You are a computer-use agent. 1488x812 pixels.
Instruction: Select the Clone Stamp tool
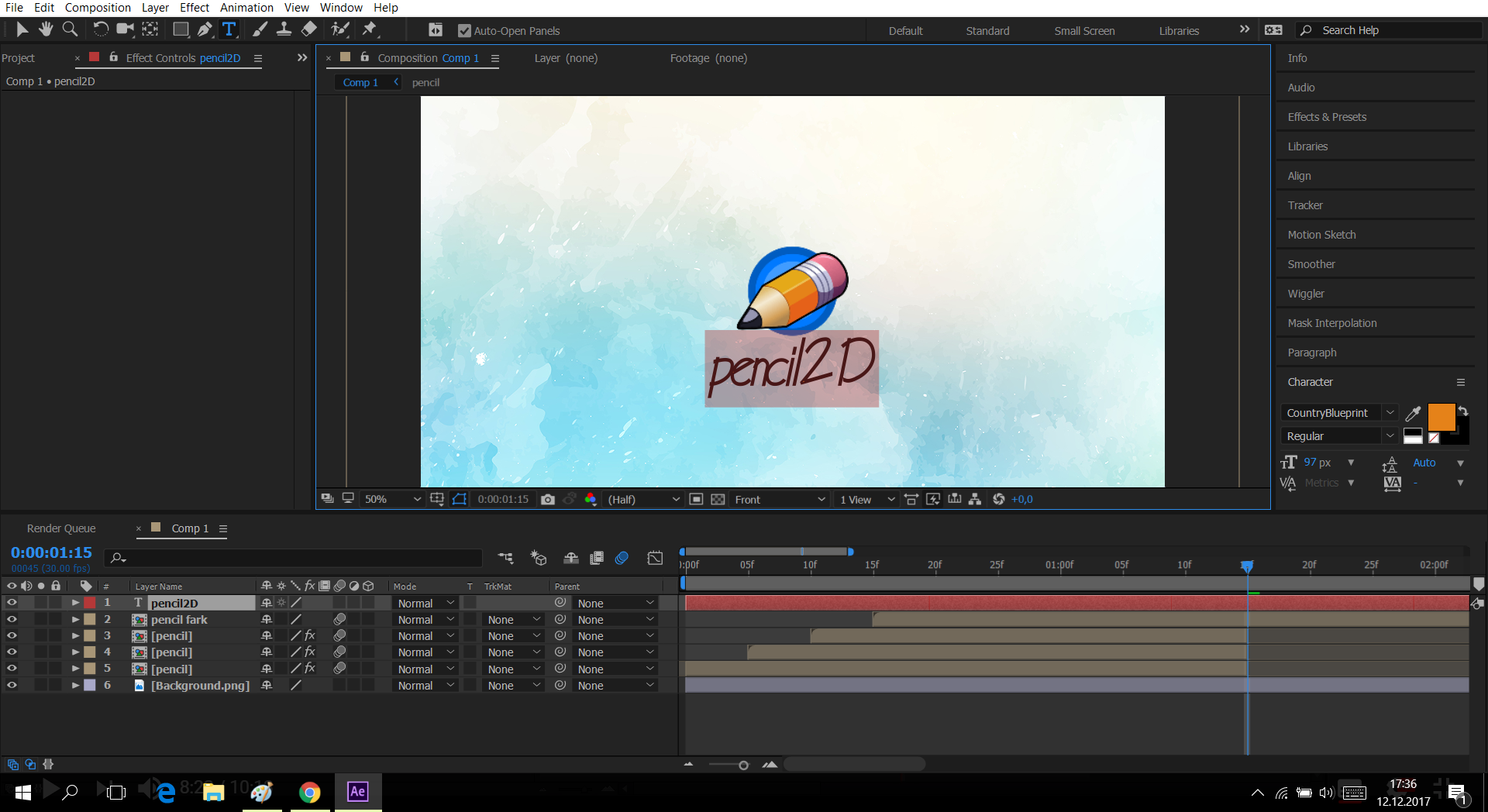[x=284, y=29]
